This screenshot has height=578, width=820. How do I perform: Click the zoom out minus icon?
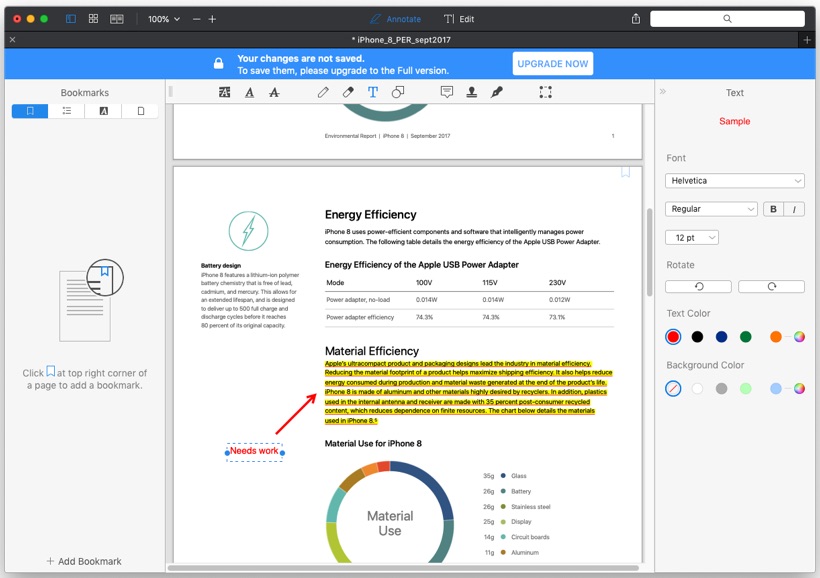click(197, 19)
